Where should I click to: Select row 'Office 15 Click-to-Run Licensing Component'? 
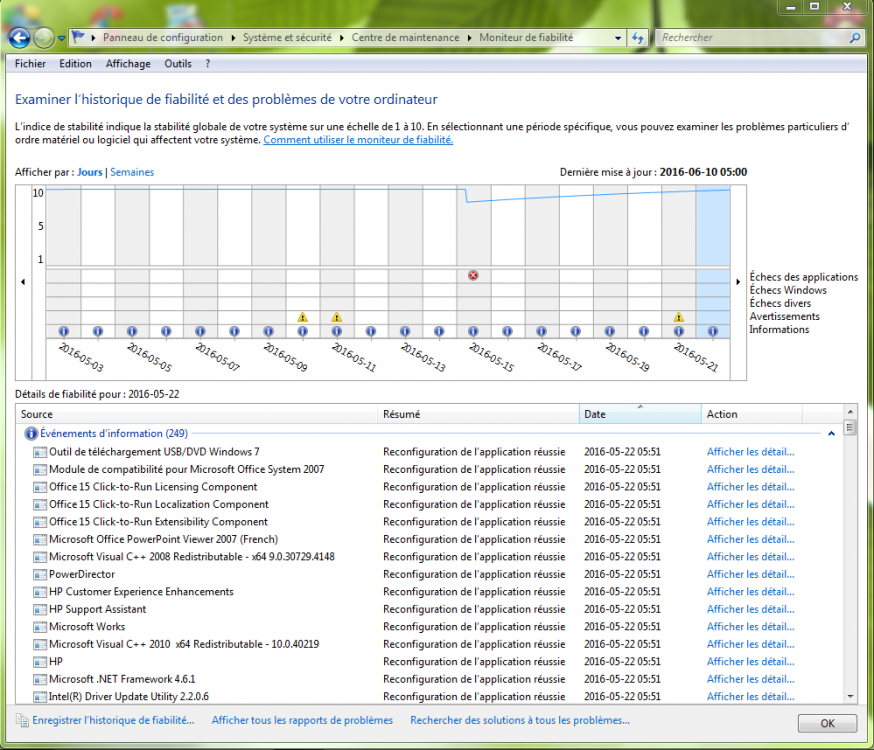coord(429,487)
